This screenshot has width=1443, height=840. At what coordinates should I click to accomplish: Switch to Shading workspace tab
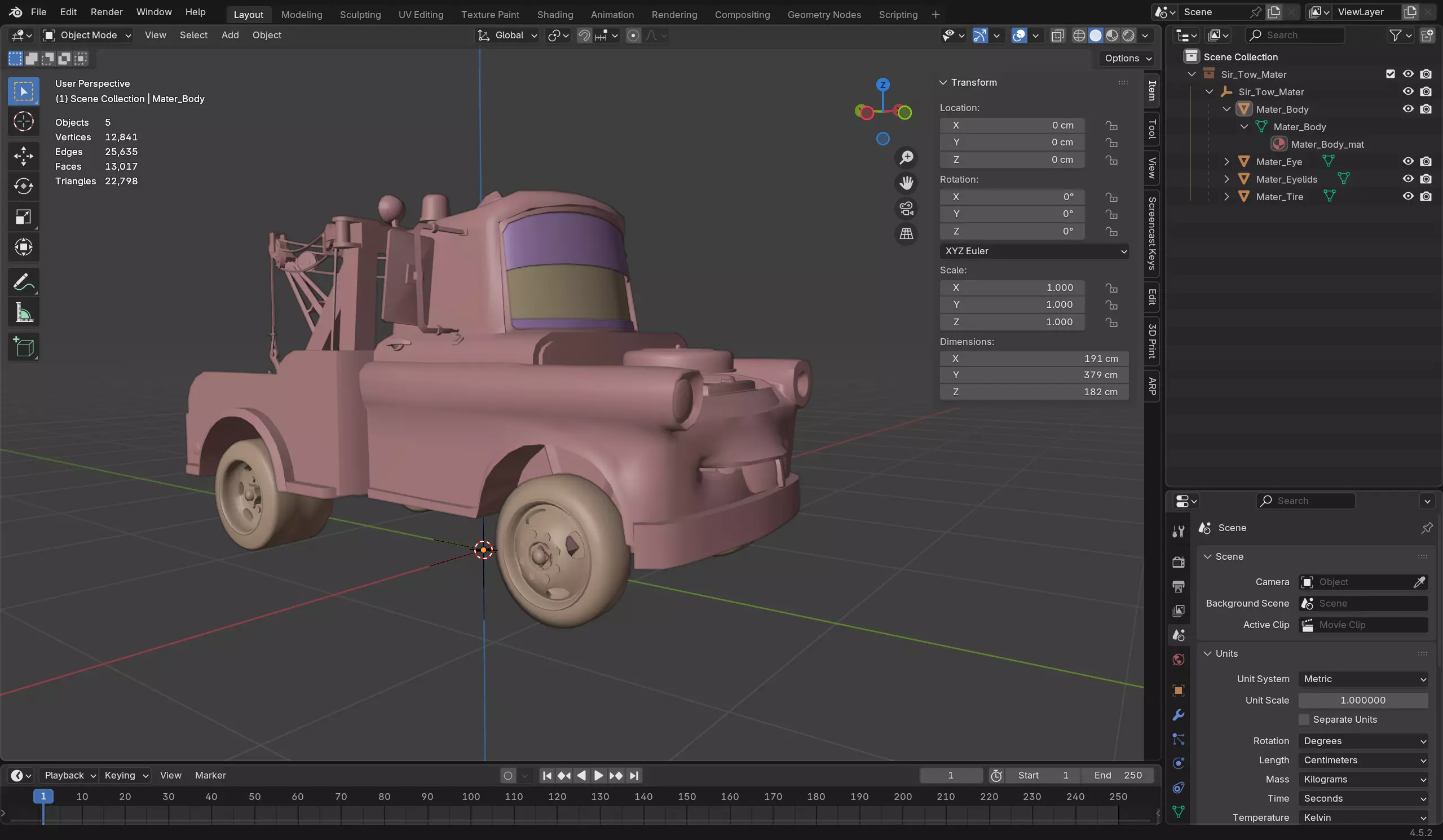point(555,15)
